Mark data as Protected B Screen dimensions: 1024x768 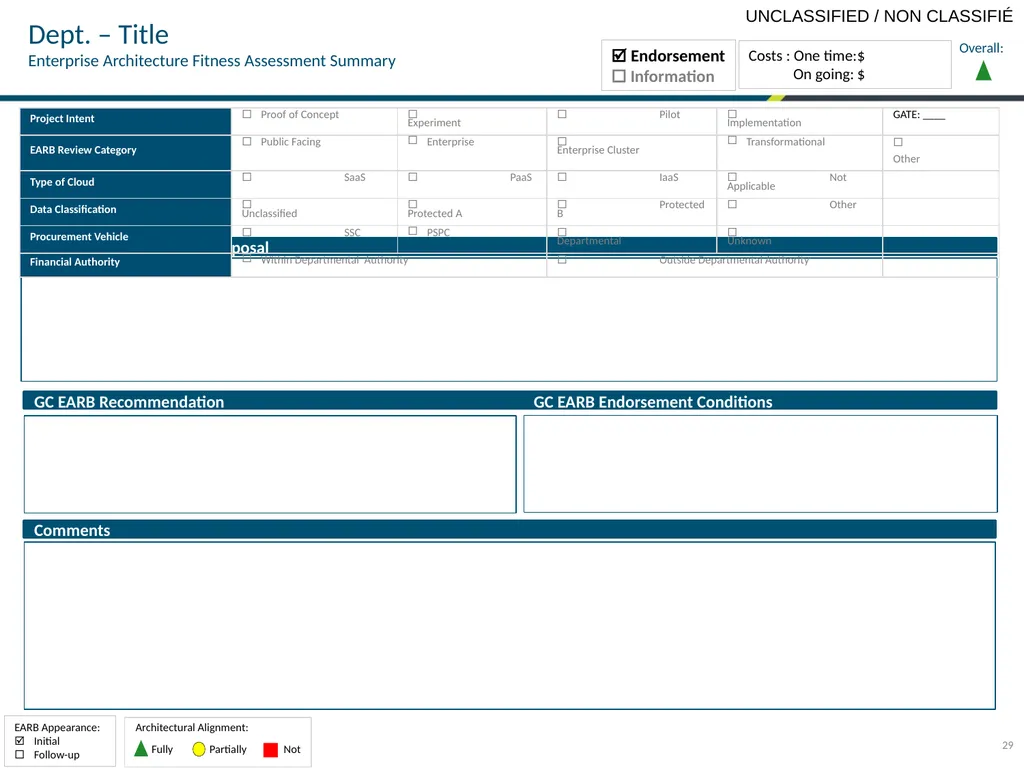(x=562, y=204)
